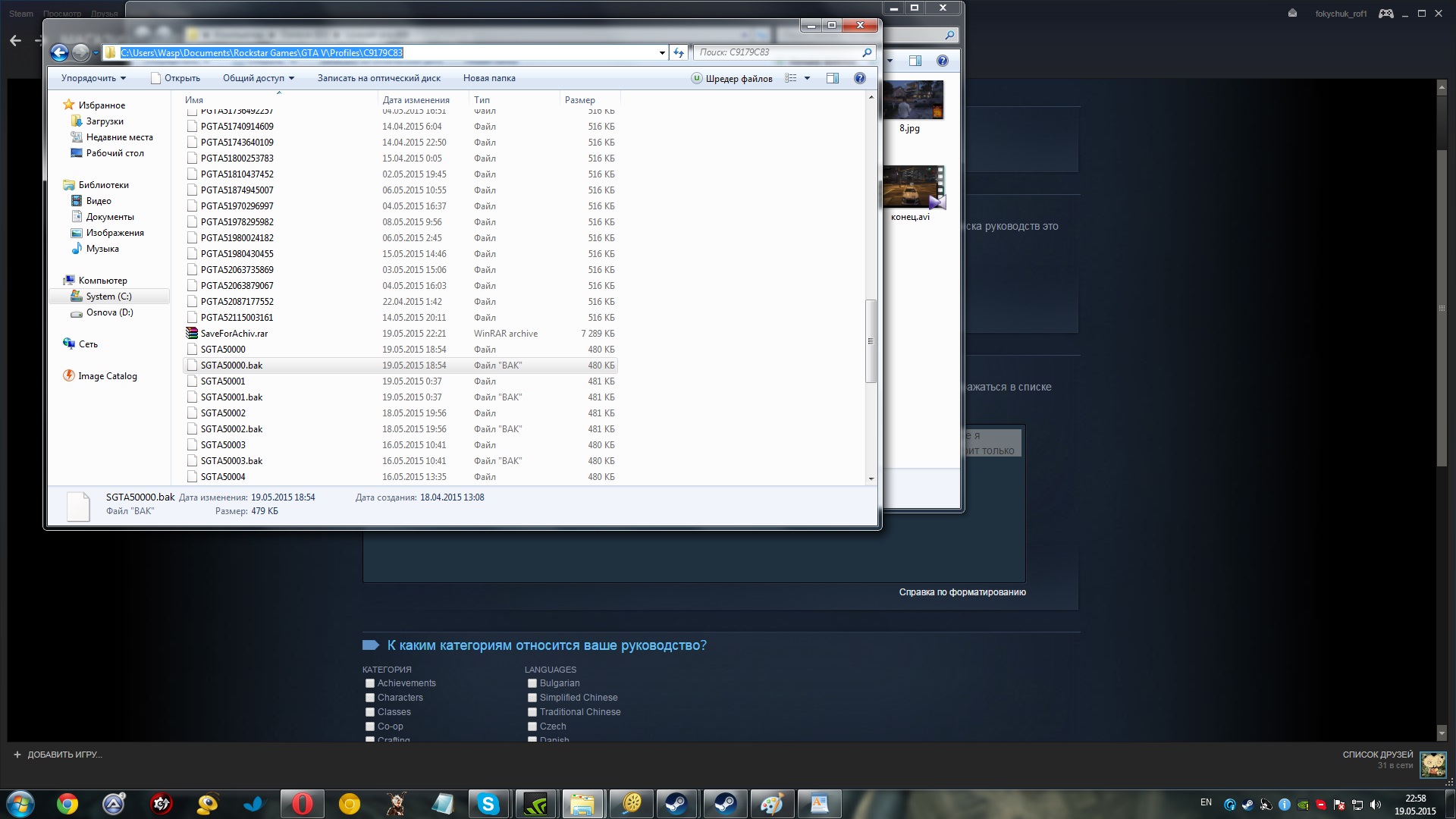Open Explorer help question mark icon

click(x=859, y=78)
